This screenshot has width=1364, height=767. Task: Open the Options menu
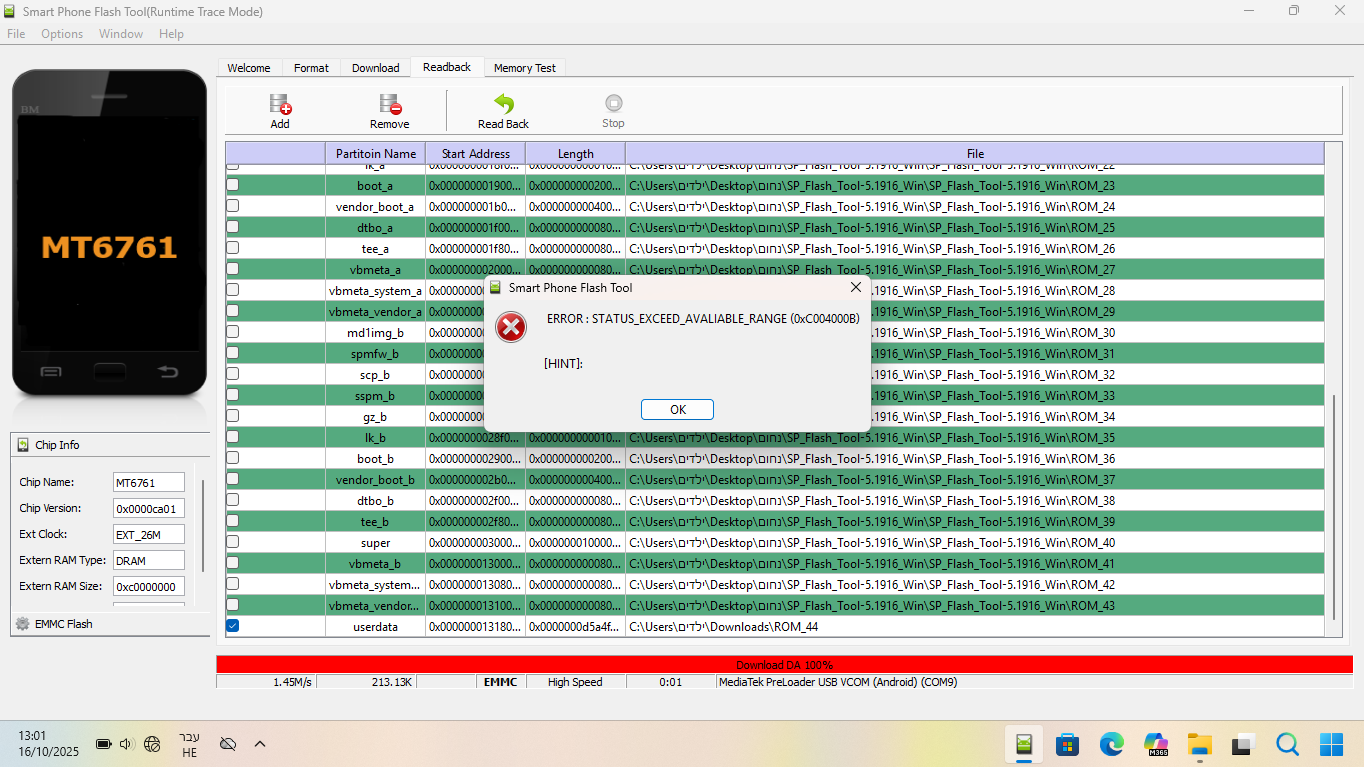62,34
